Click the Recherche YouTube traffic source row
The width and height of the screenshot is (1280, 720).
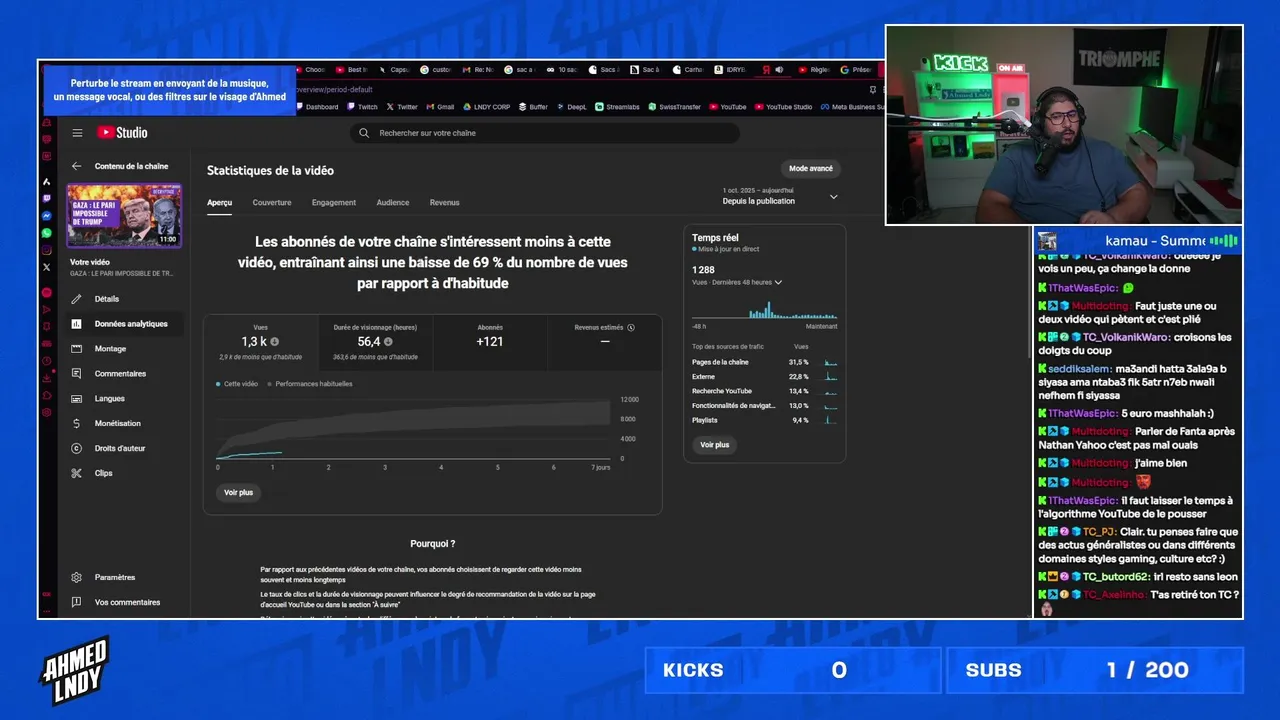coord(765,391)
